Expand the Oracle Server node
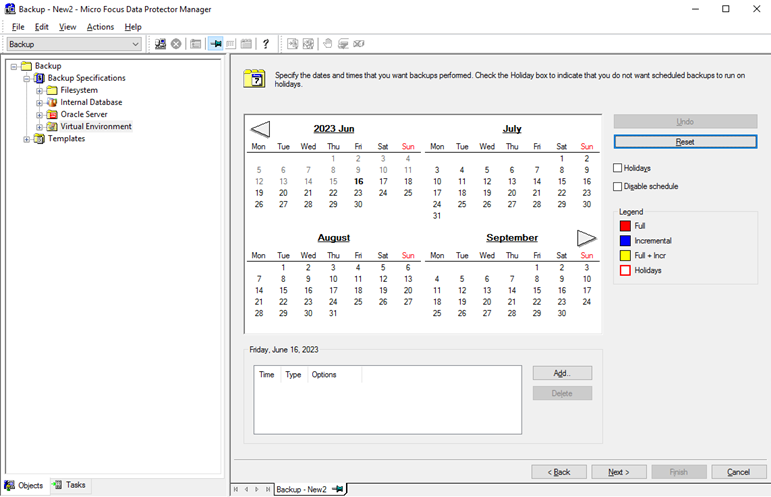The width and height of the screenshot is (771, 497). coord(39,115)
